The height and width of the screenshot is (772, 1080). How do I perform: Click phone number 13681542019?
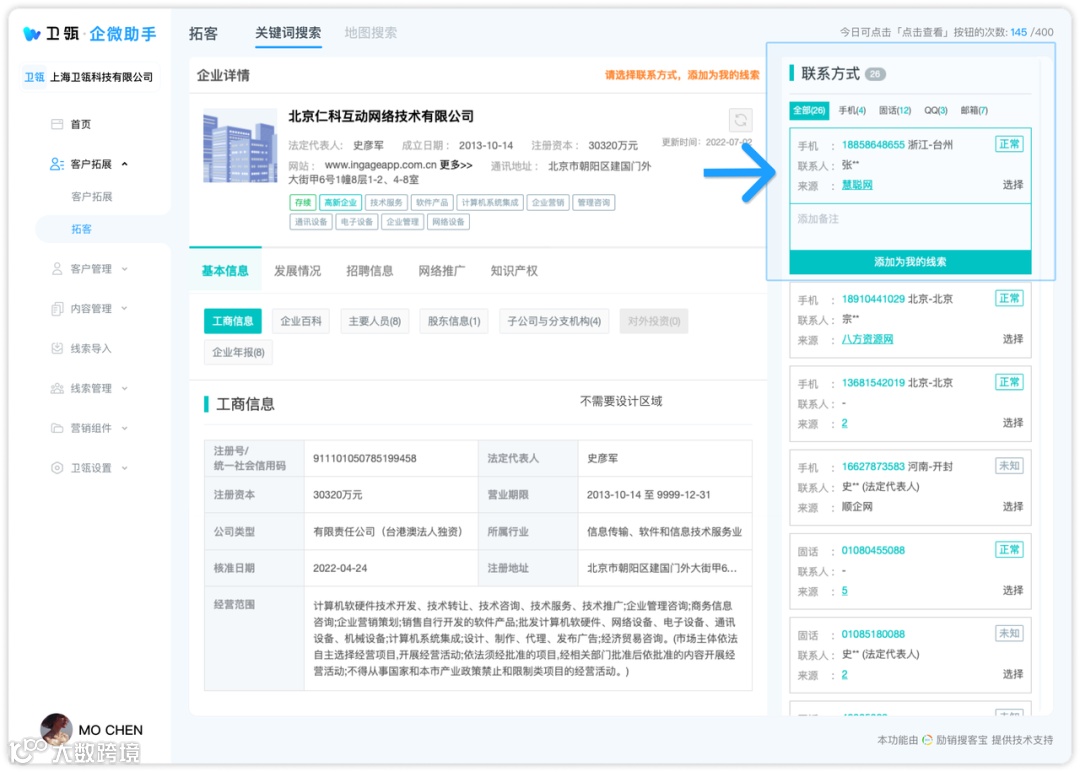(x=873, y=383)
